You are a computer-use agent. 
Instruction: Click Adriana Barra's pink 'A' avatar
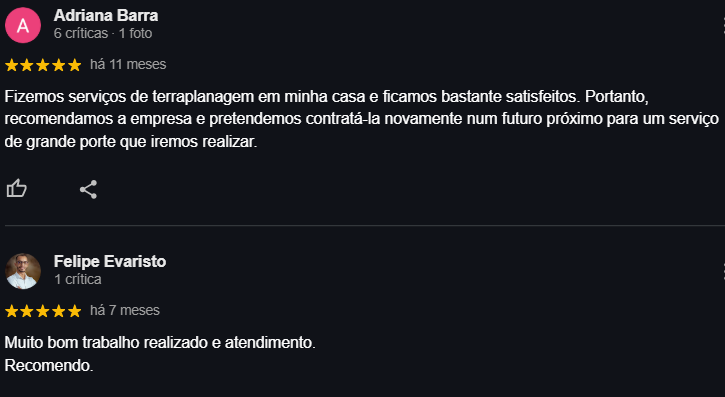23,25
